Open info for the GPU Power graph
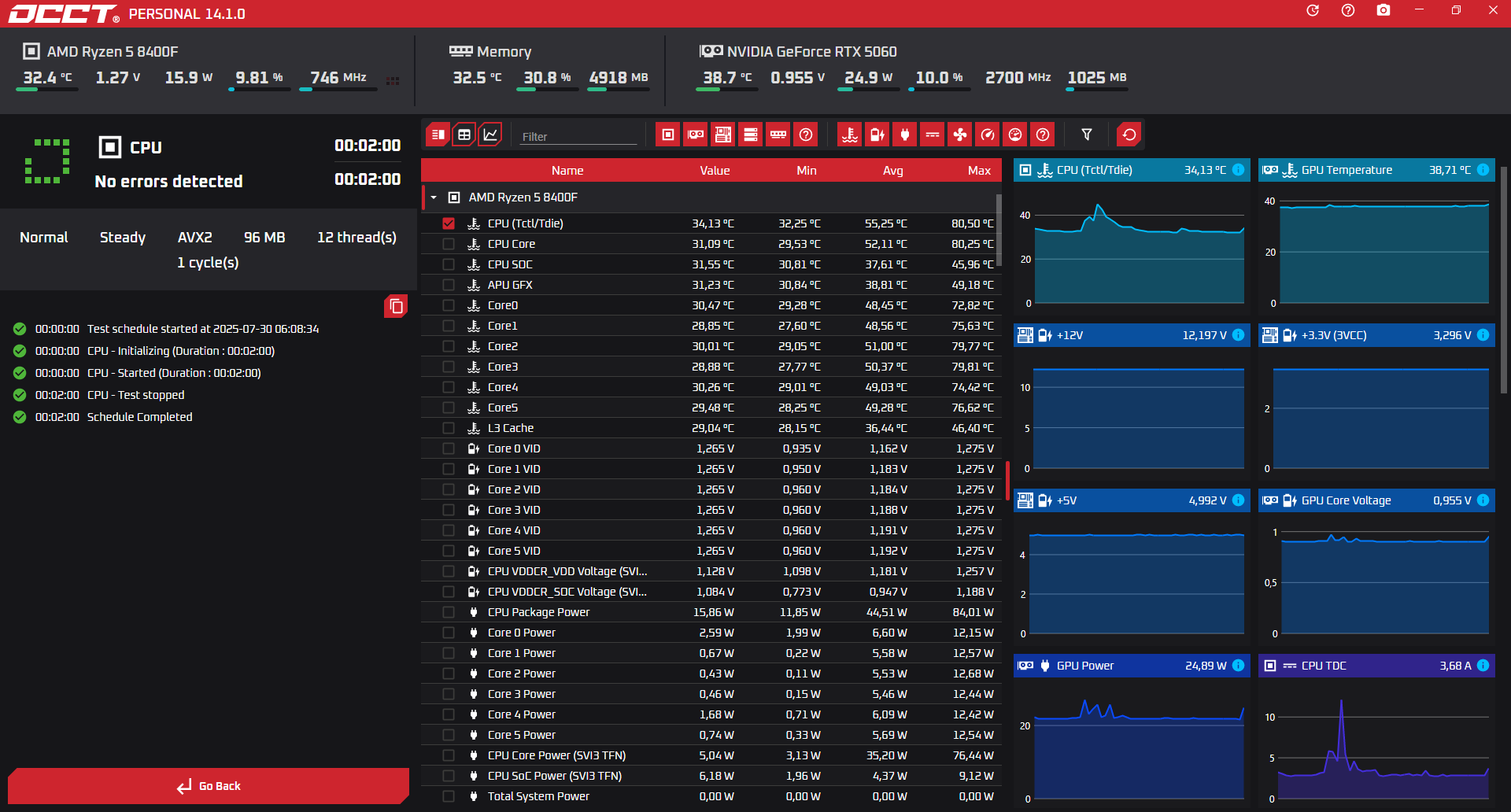 pos(1239,666)
